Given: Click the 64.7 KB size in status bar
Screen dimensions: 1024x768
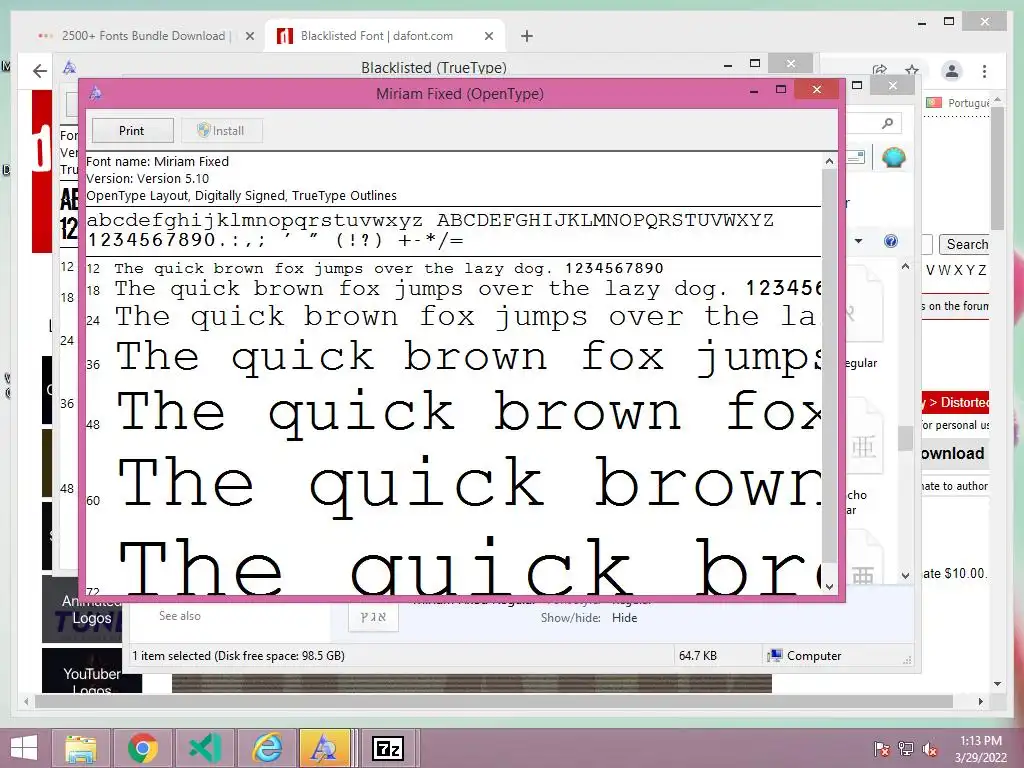Looking at the screenshot, I should pos(697,656).
